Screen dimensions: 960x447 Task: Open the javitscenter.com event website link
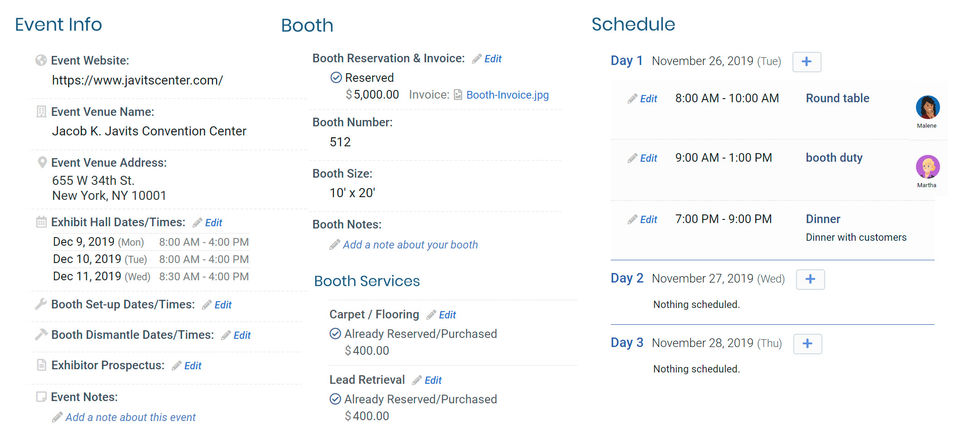[x=137, y=80]
